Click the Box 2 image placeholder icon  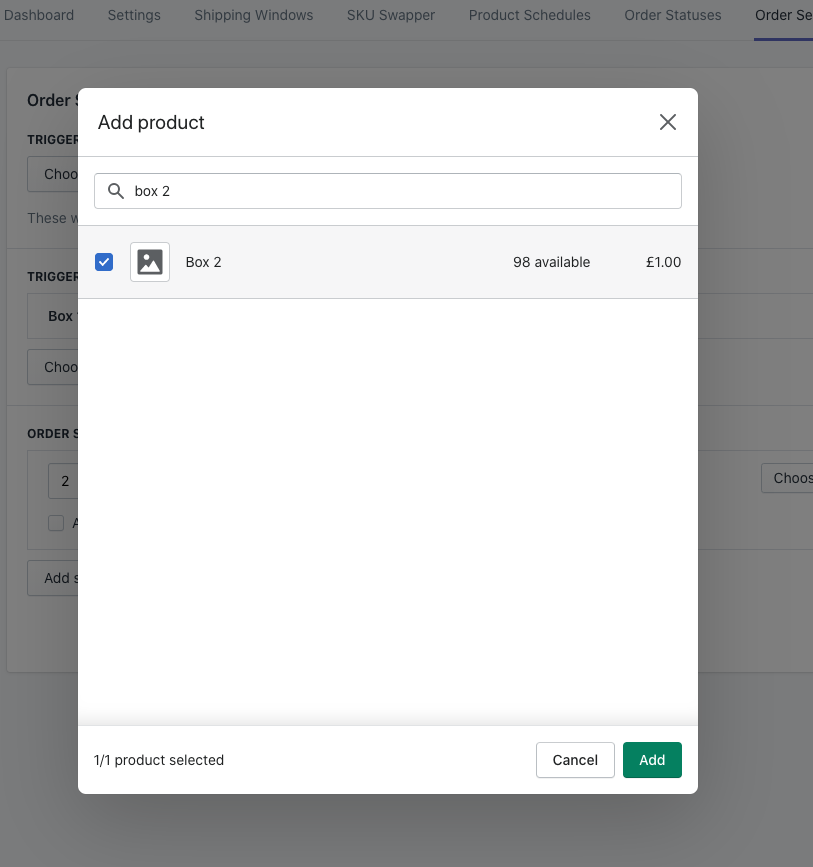pos(150,262)
